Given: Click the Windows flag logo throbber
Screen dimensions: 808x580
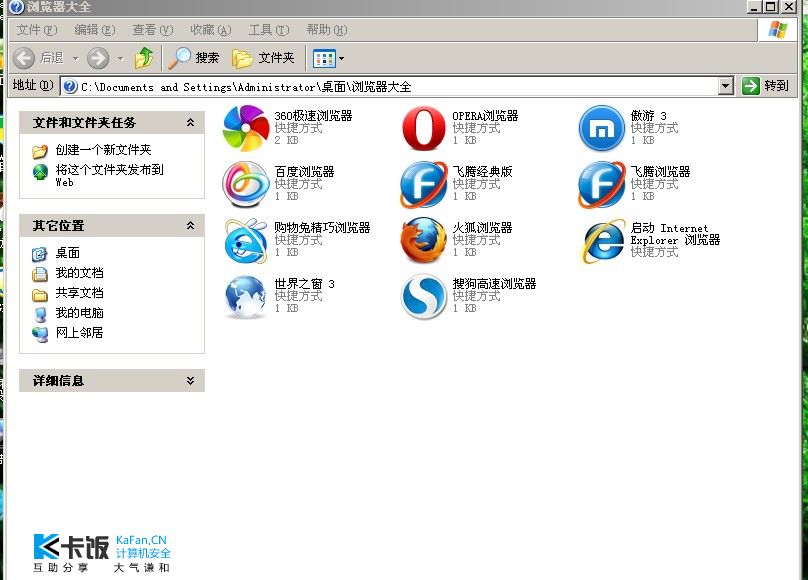Looking at the screenshot, I should tap(777, 30).
